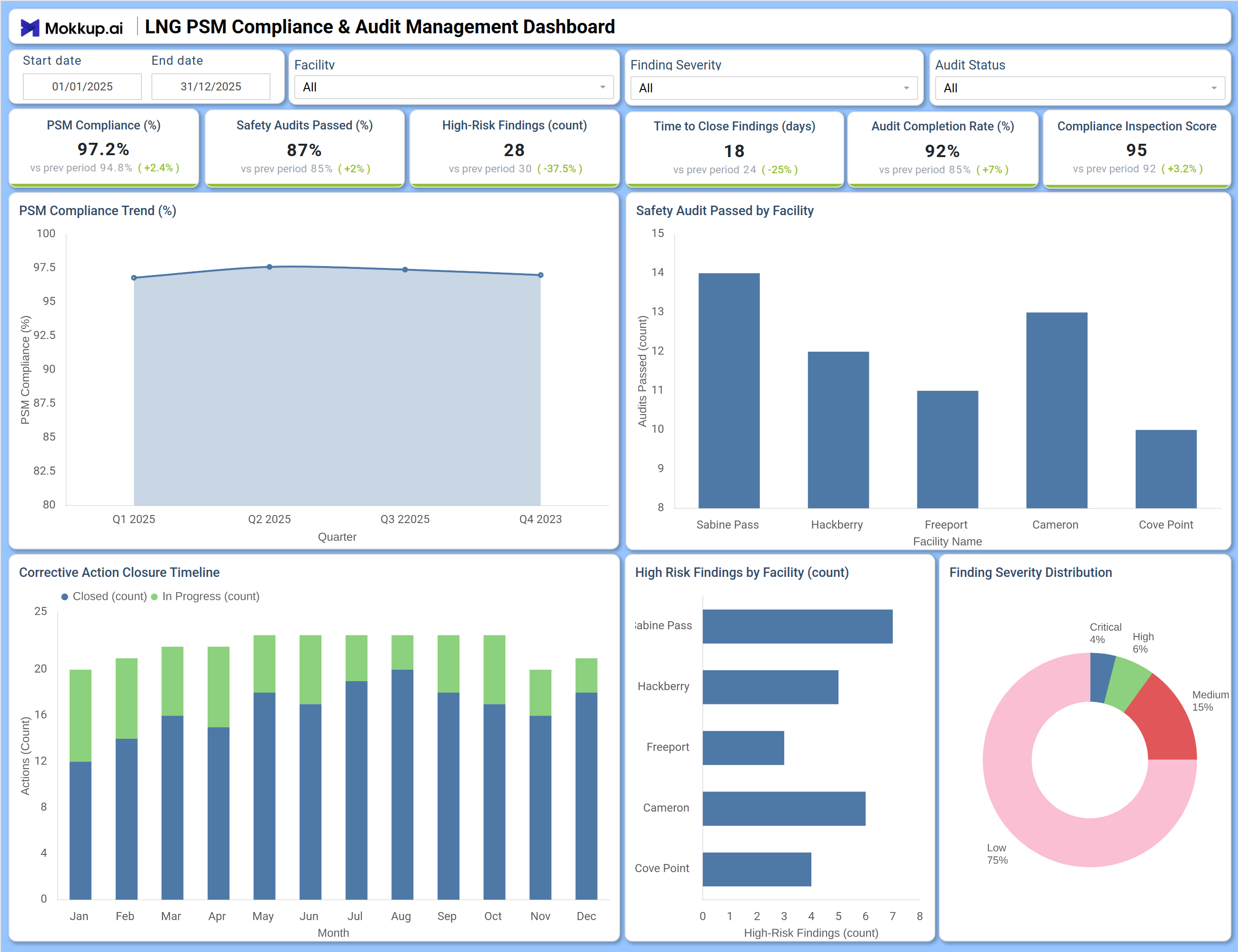Click the Jan in-progress green bar segment
The height and width of the screenshot is (952, 1238).
tap(80, 715)
